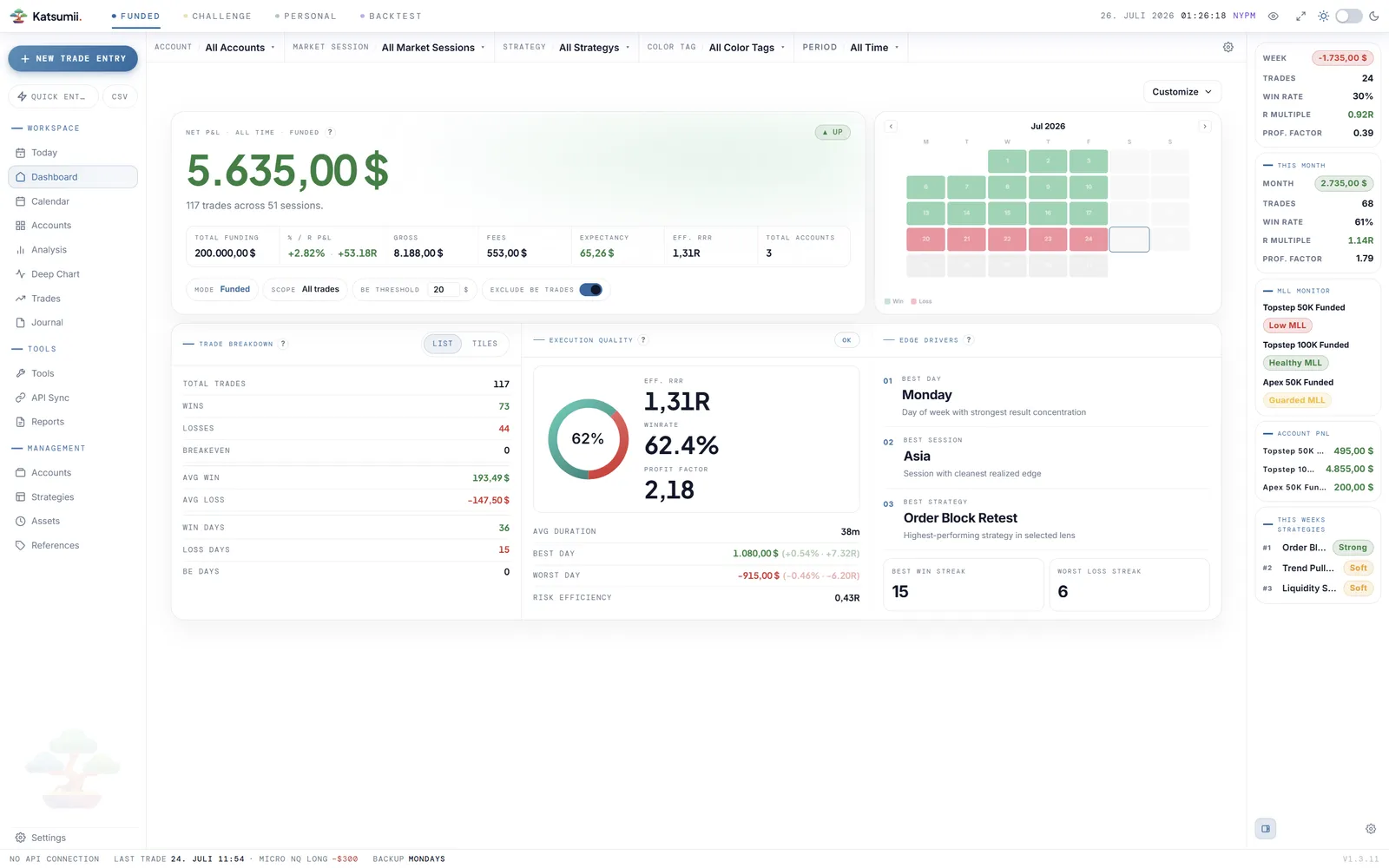This screenshot has height=868, width=1389.
Task: Open the References page
Action: tap(73, 546)
